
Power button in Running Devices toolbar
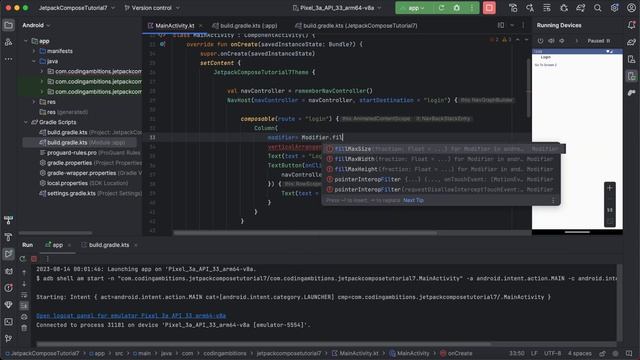click(540, 41)
